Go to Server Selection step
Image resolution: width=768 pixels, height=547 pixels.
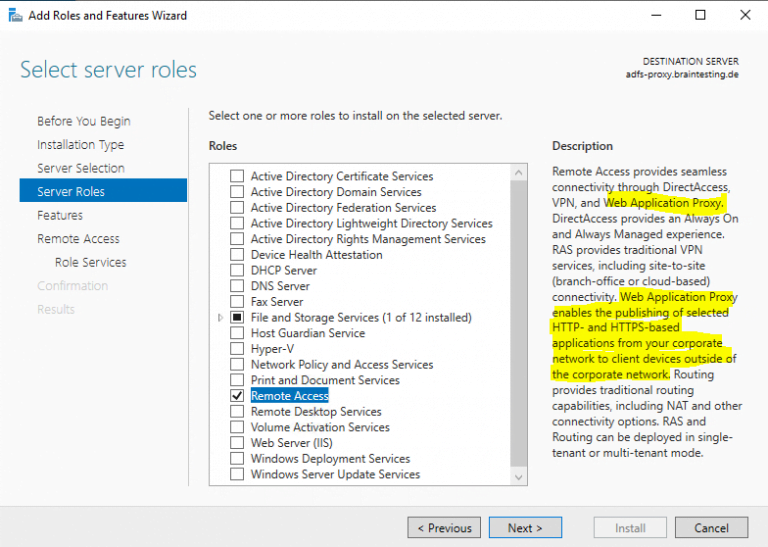(81, 168)
